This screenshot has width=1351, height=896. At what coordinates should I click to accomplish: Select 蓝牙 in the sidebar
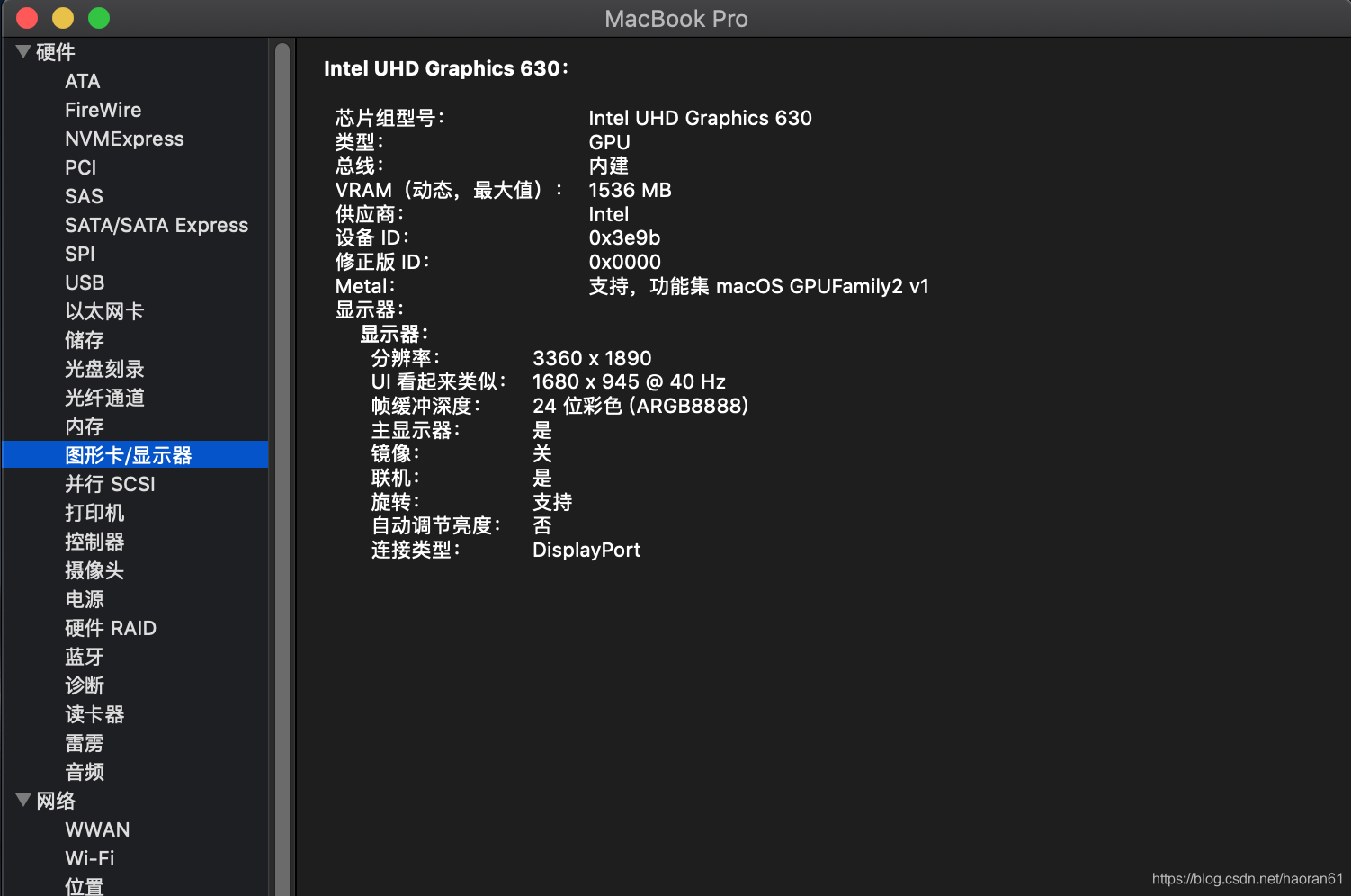[85, 657]
